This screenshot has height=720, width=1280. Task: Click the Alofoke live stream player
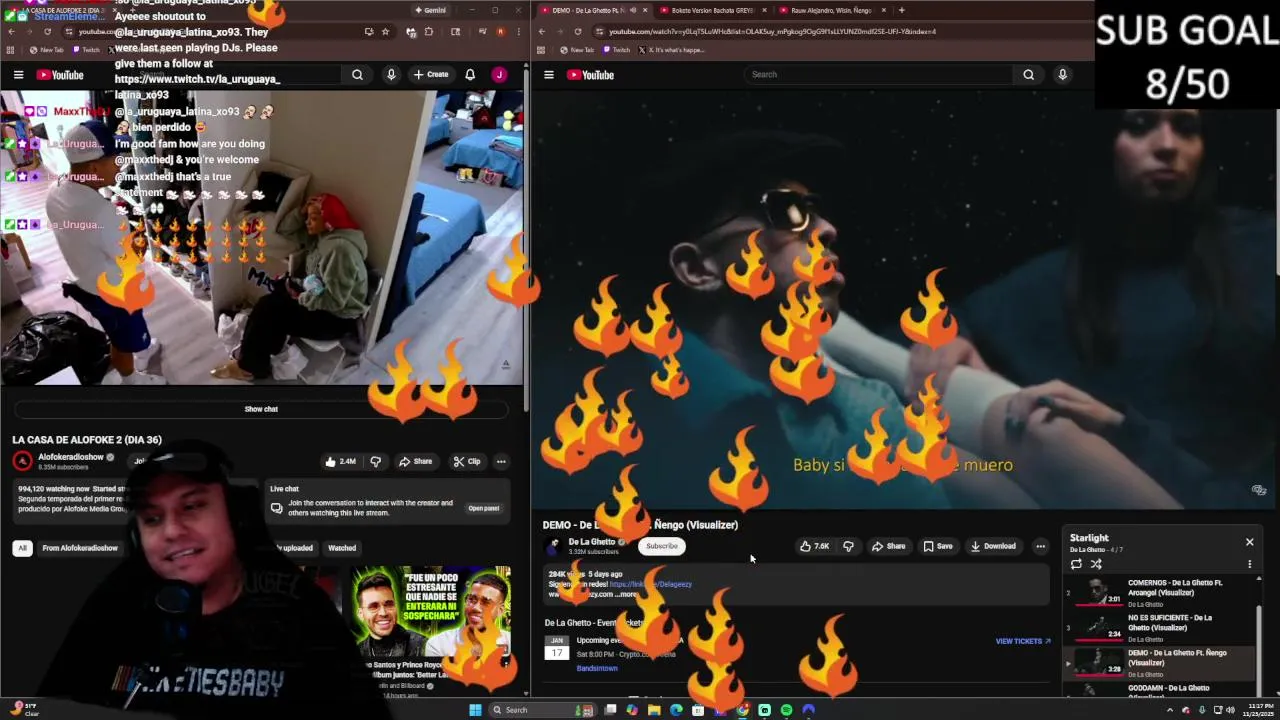tap(261, 238)
